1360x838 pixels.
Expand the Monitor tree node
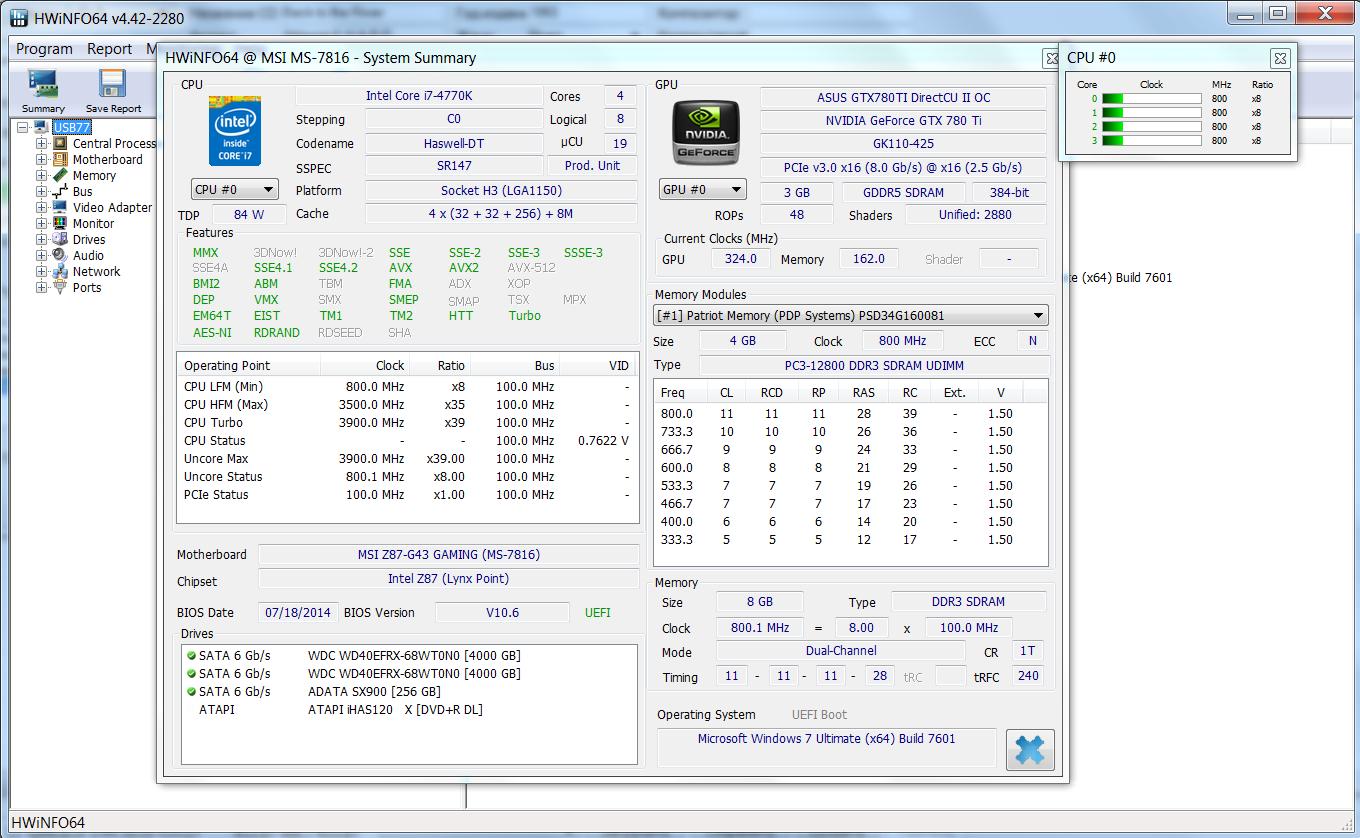42,223
